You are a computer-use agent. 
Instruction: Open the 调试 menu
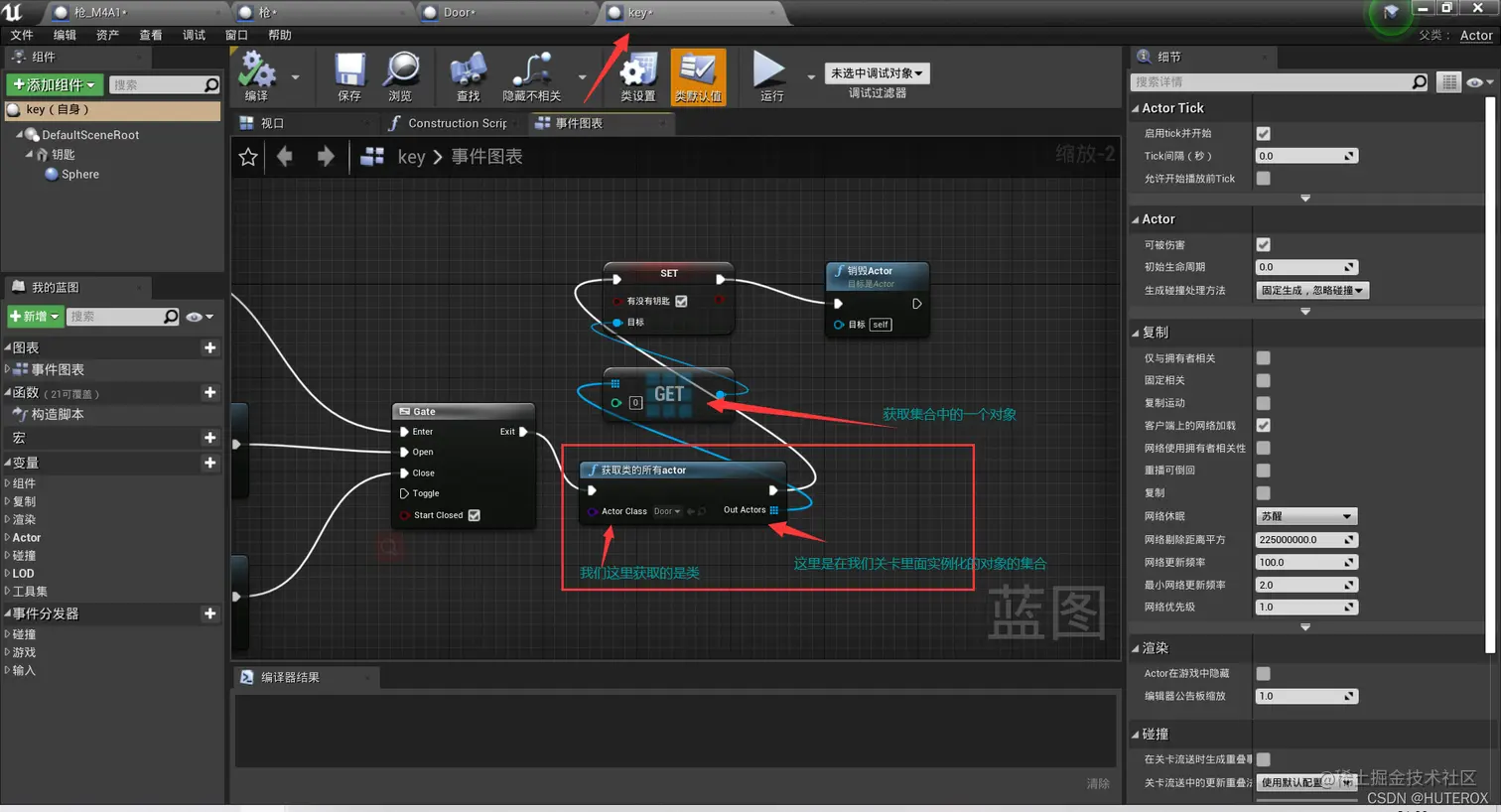[x=194, y=35]
